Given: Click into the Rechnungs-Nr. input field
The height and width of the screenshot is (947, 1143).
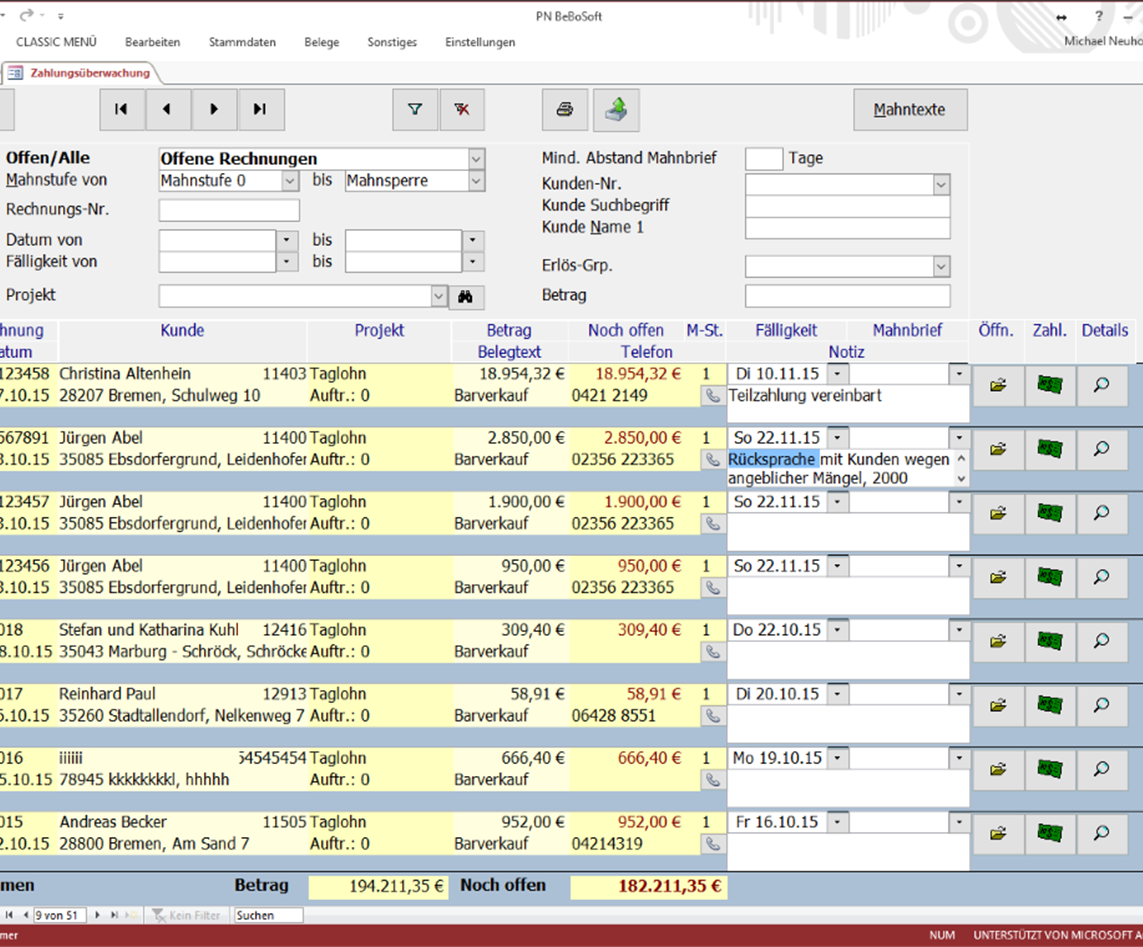Looking at the screenshot, I should pos(229,211).
